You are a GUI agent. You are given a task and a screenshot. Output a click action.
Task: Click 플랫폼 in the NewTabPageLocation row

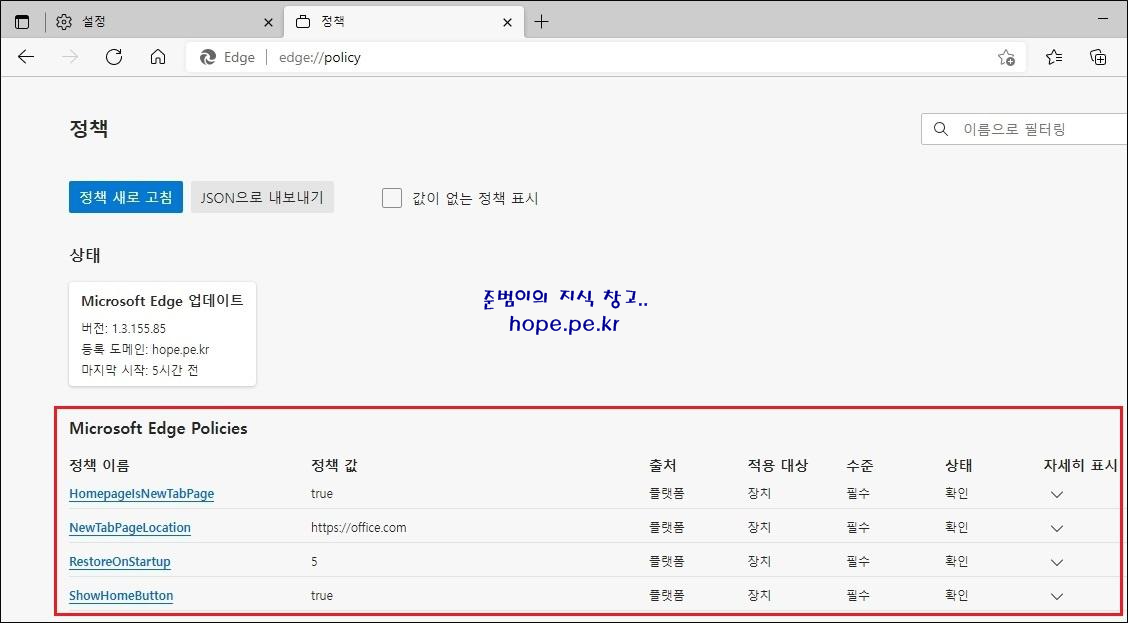(x=667, y=527)
